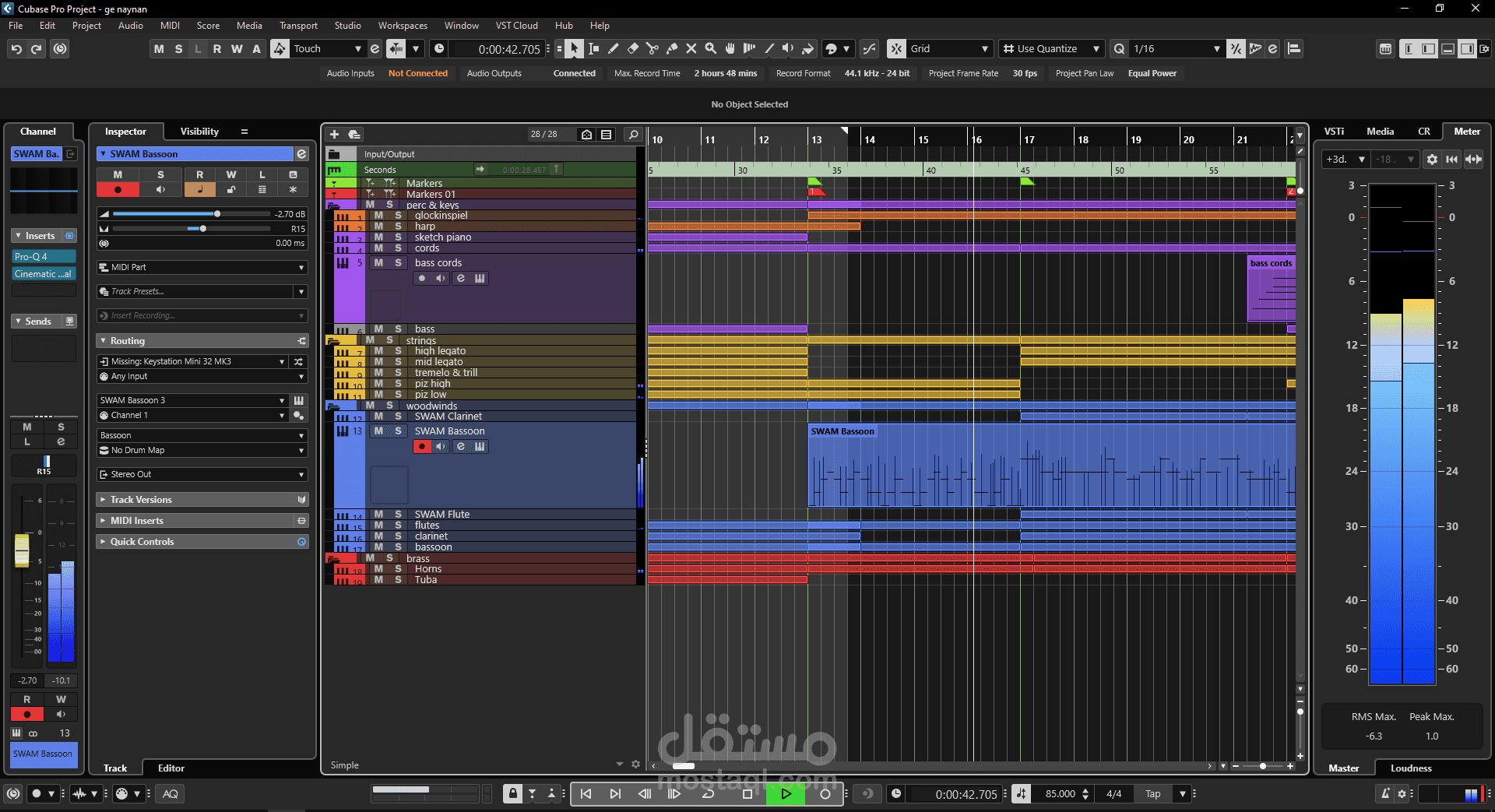Switch to the Visibility tab
Viewport: 1495px width, 812px height.
pos(199,132)
